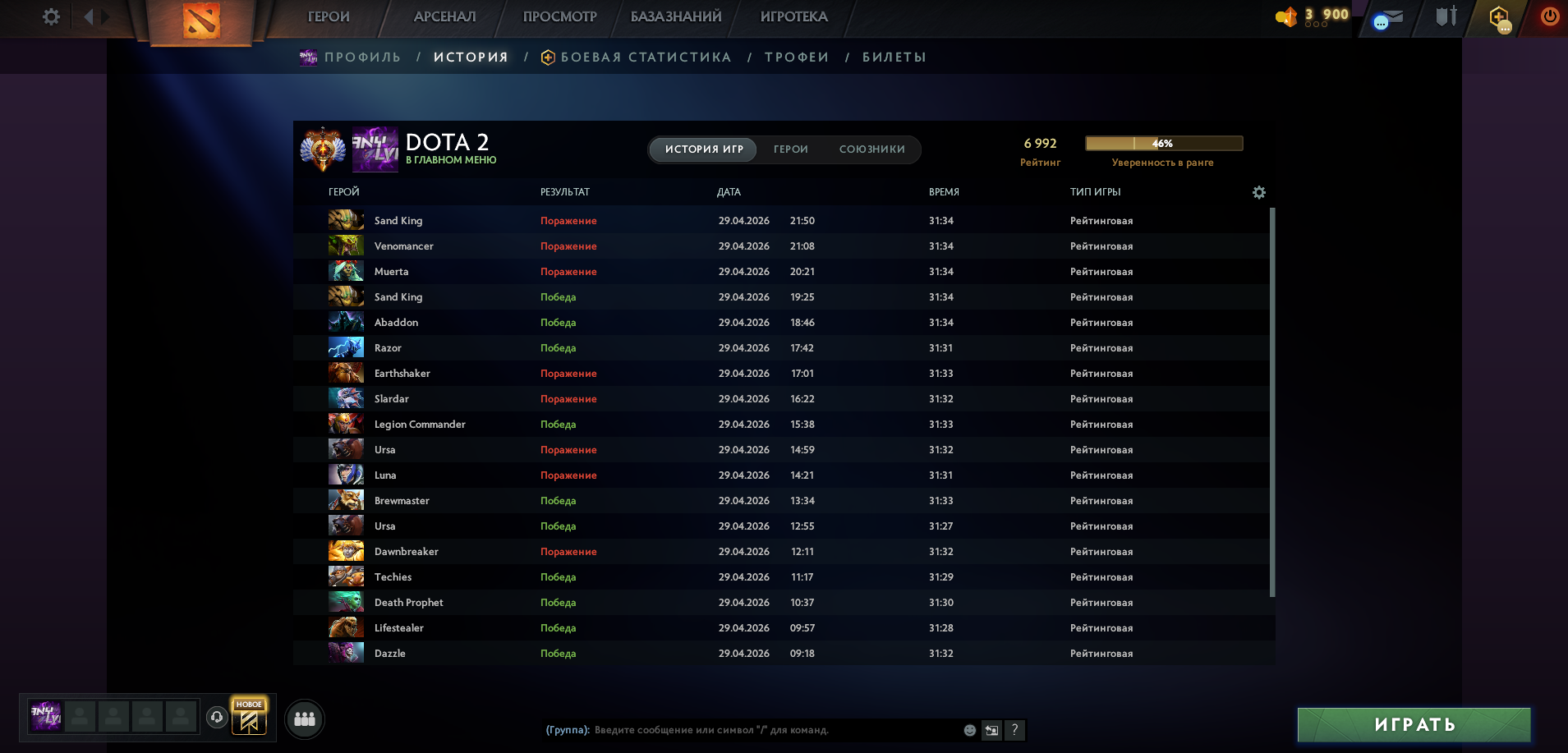Open the Razor match row
The width and height of the screenshot is (1568, 753).
tap(781, 348)
